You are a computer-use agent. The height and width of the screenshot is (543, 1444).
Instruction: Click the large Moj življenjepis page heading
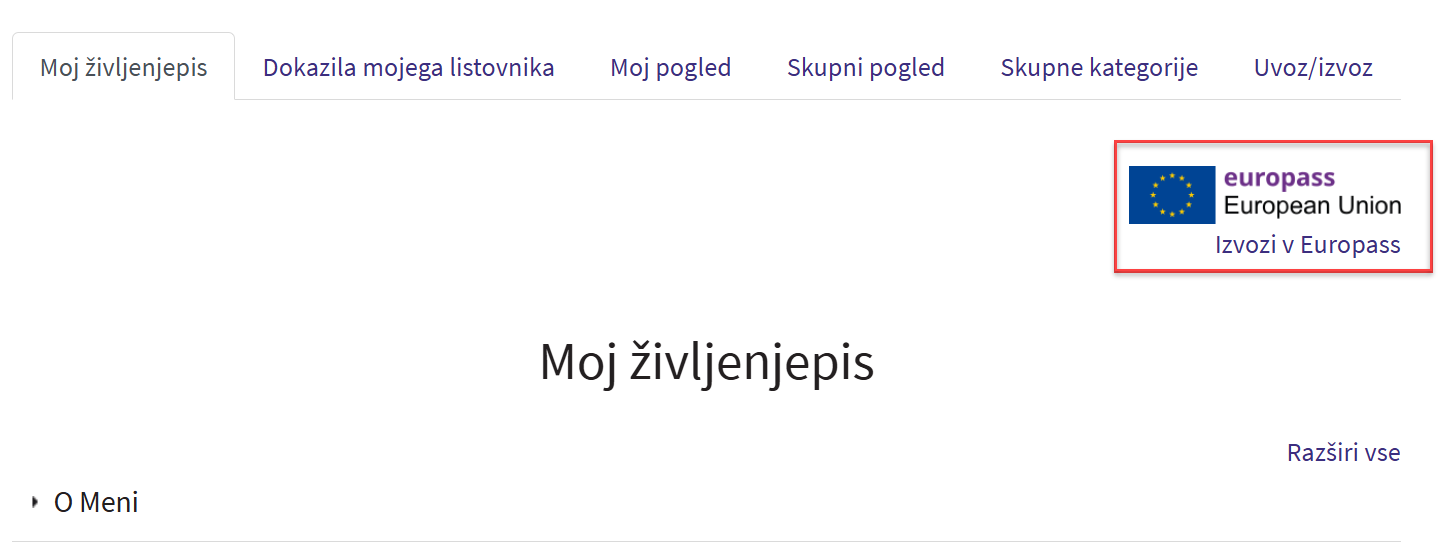tap(706, 362)
